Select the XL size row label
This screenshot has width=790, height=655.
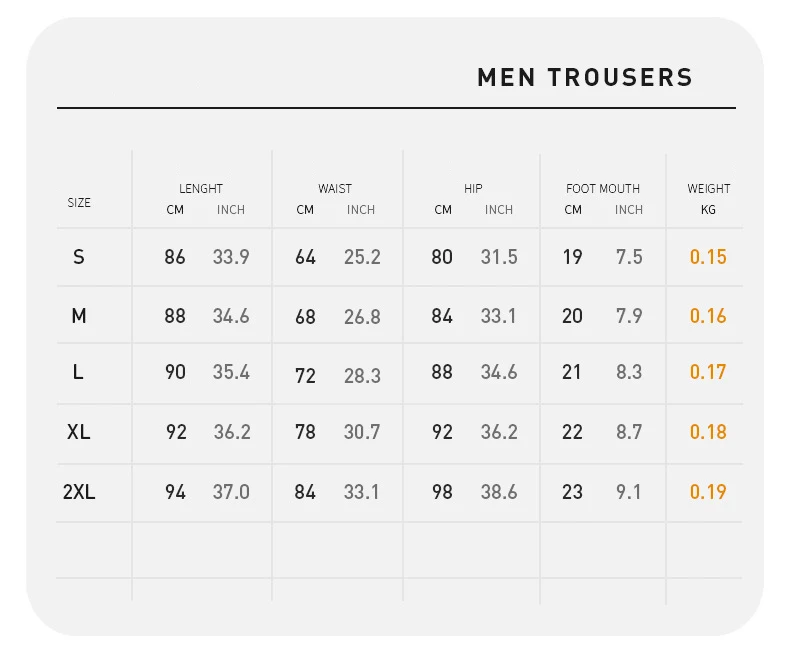[x=79, y=432]
